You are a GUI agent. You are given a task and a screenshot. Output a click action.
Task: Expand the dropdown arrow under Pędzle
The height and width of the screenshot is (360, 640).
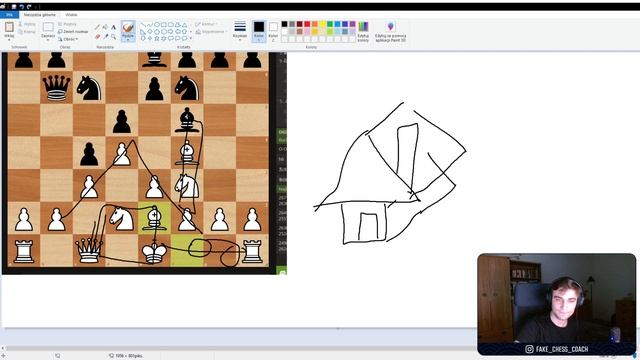(x=128, y=40)
